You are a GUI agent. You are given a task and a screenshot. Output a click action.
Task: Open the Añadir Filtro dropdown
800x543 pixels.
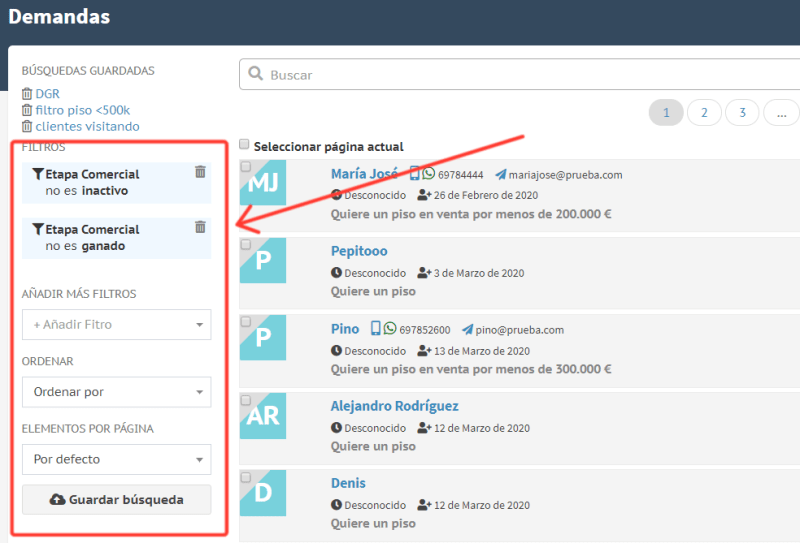[116, 325]
